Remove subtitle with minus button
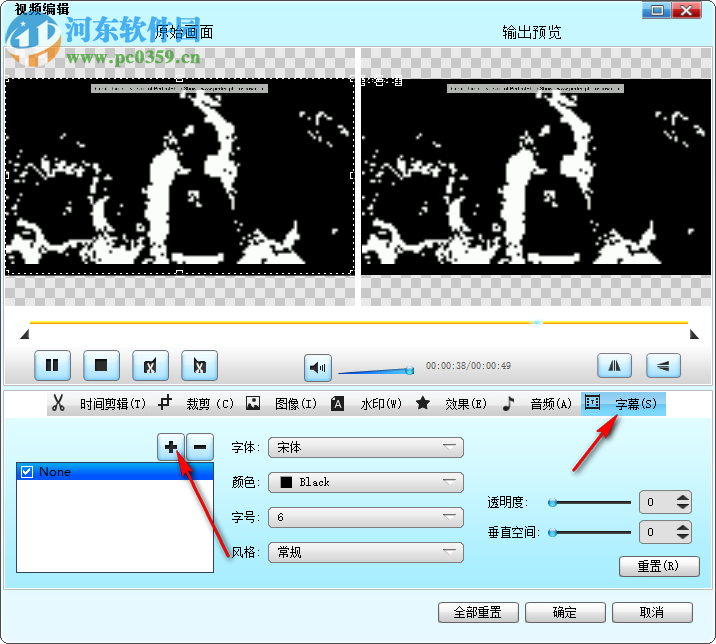The height and width of the screenshot is (644, 716). click(x=200, y=447)
